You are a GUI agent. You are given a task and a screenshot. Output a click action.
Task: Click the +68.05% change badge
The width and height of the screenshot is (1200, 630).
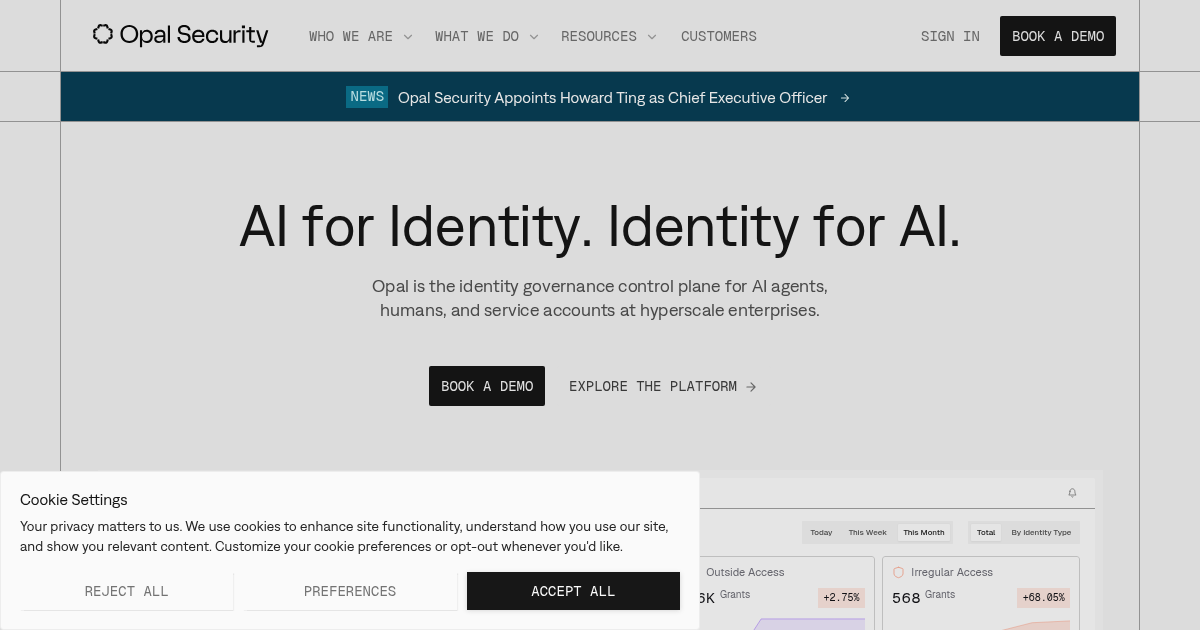[1043, 598]
